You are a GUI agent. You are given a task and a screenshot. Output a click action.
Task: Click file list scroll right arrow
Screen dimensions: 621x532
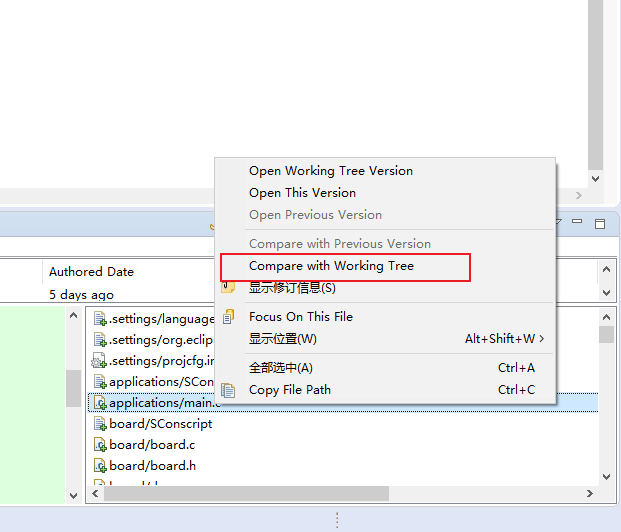point(590,494)
